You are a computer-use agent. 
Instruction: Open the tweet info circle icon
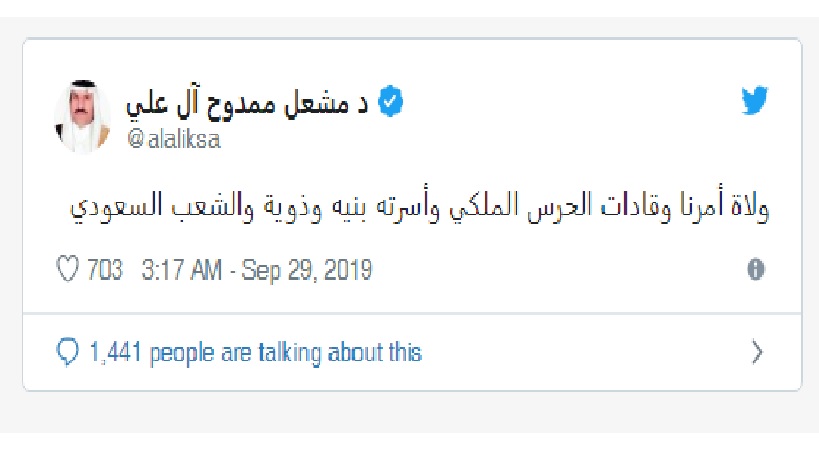pyautogui.click(x=756, y=269)
